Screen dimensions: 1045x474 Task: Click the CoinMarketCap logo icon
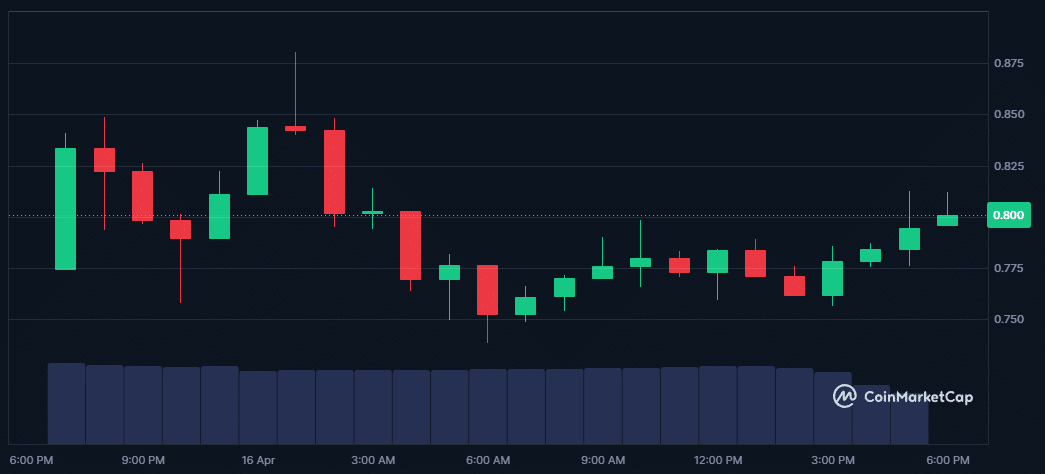tap(845, 397)
